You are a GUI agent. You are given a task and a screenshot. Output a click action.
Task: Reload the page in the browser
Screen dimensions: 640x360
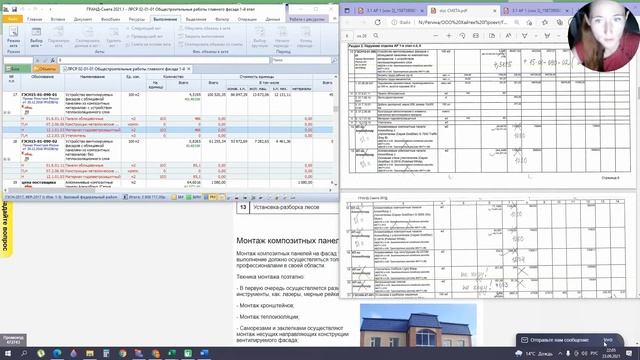tap(378, 22)
